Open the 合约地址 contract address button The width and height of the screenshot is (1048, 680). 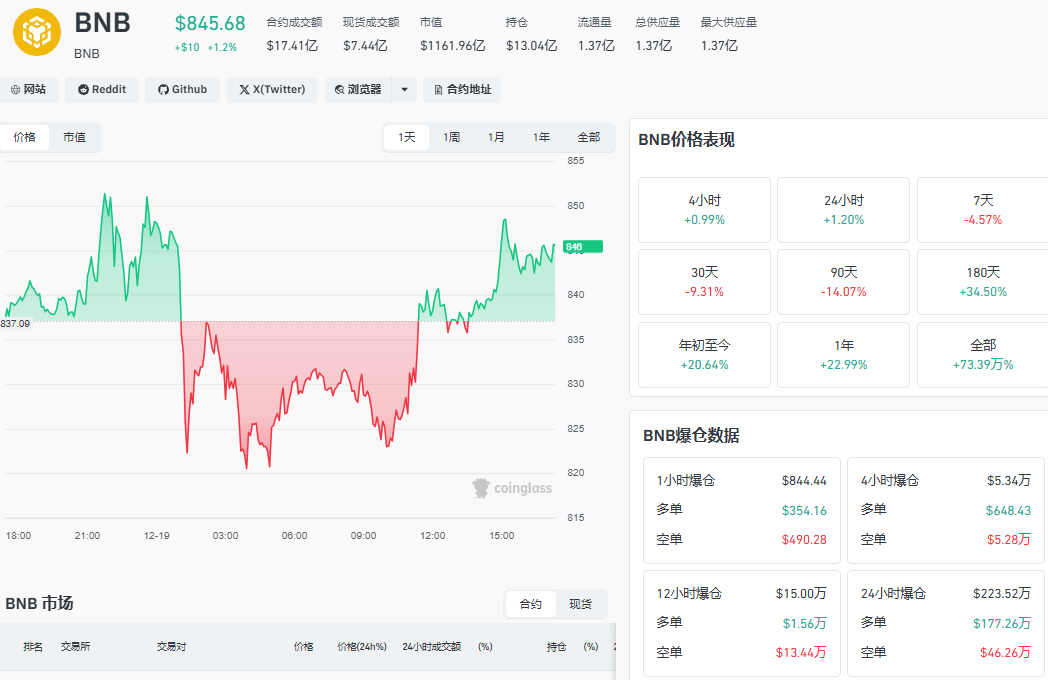[462, 90]
